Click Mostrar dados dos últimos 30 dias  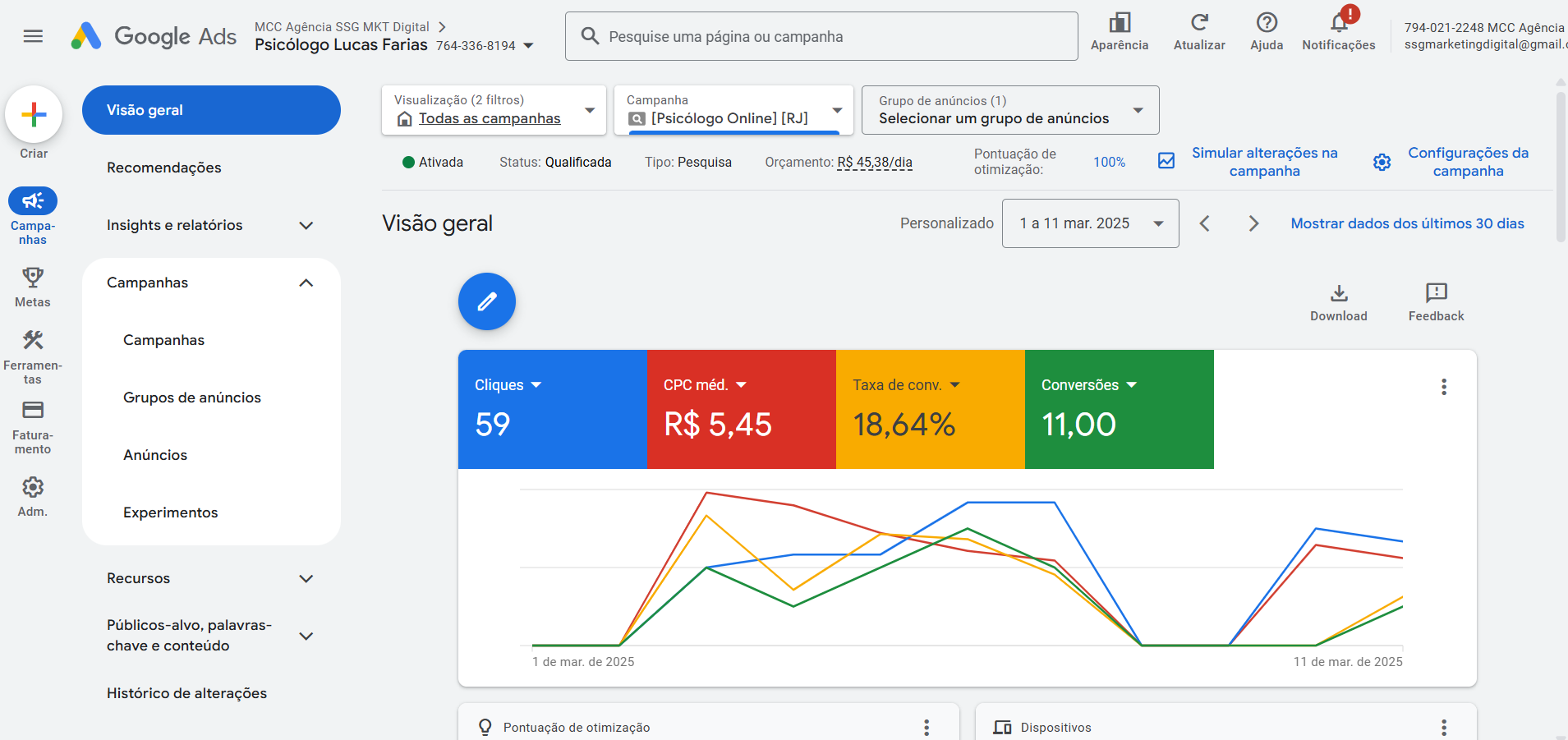tap(1408, 223)
